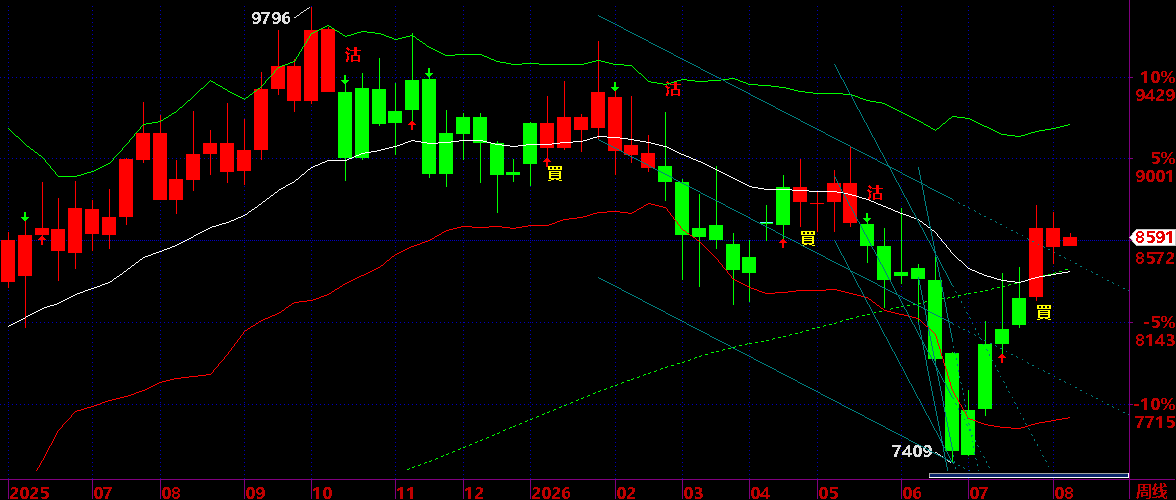
Task: Click the 10 month label on the time axis
Action: coord(322,492)
